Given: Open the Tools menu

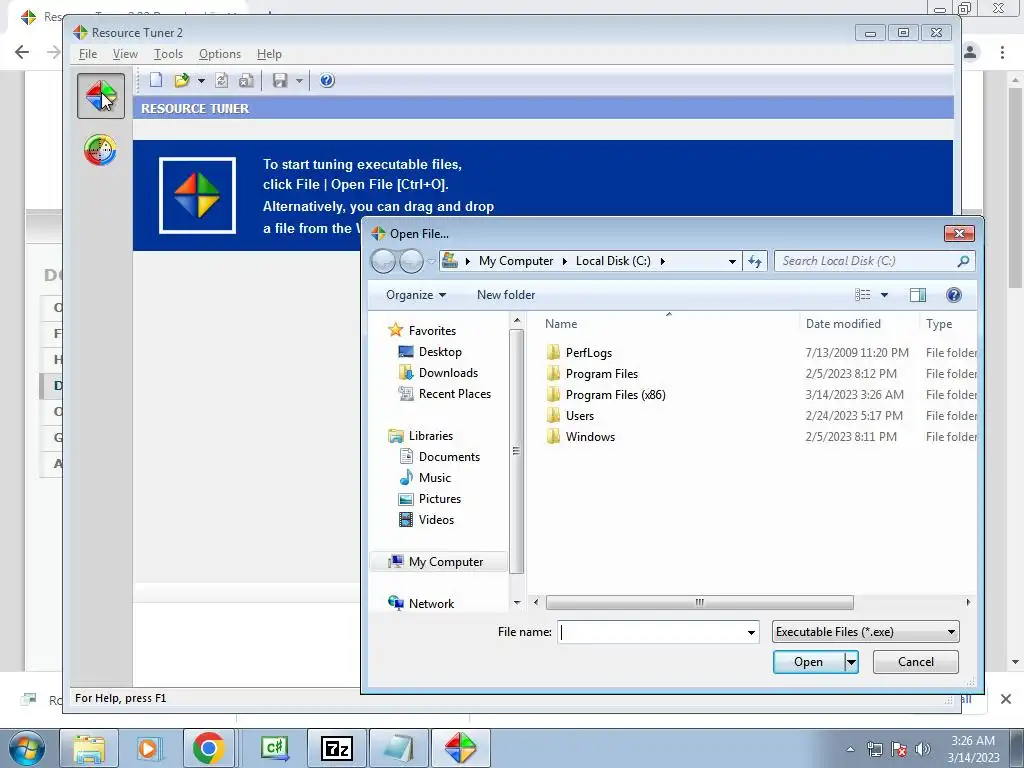Looking at the screenshot, I should [168, 54].
